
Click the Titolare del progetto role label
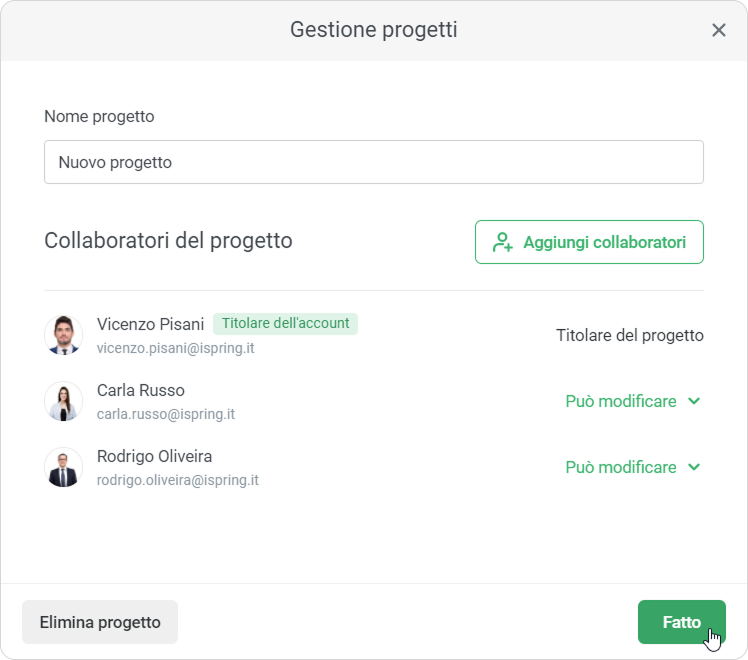pos(629,335)
